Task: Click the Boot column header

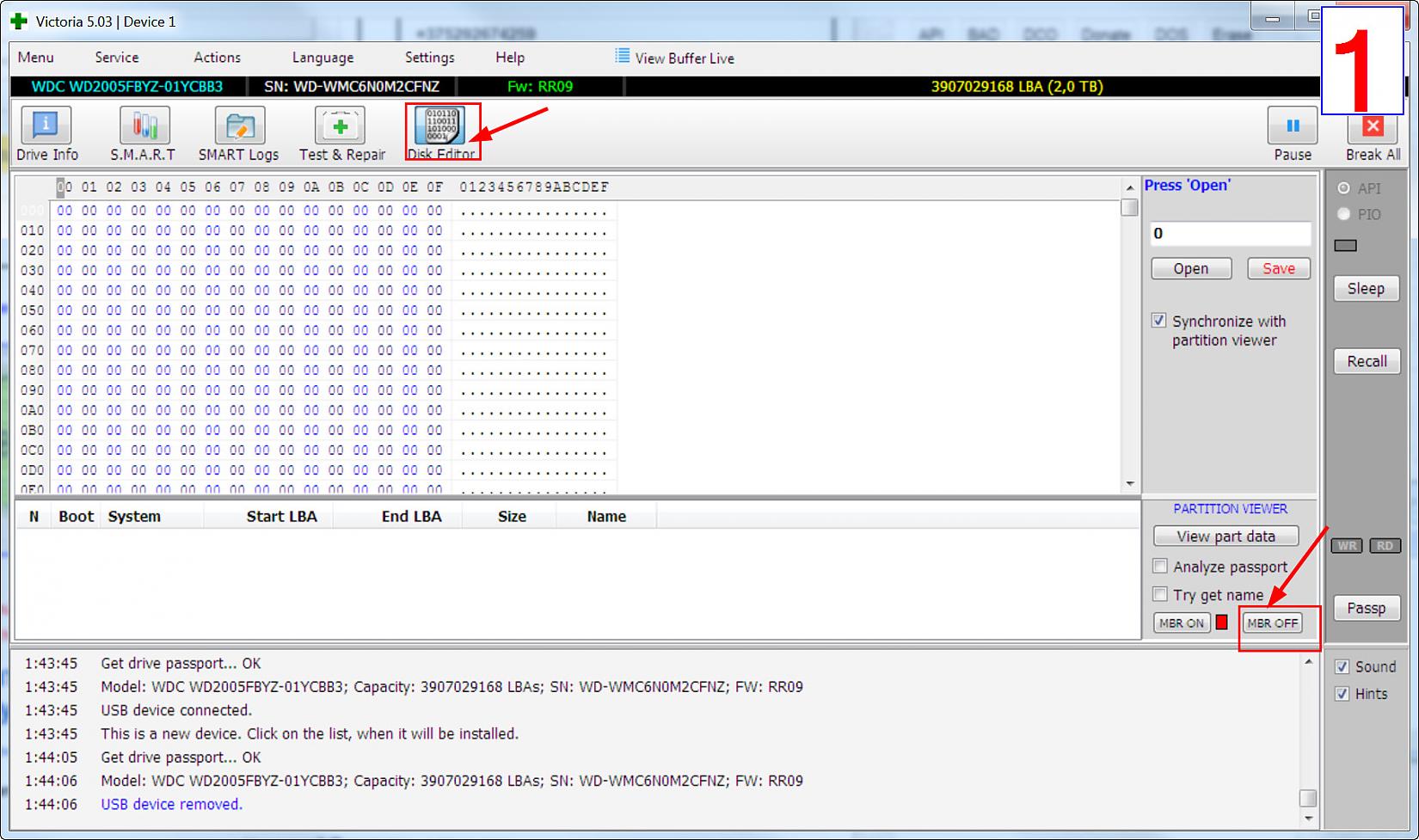Action: point(76,516)
